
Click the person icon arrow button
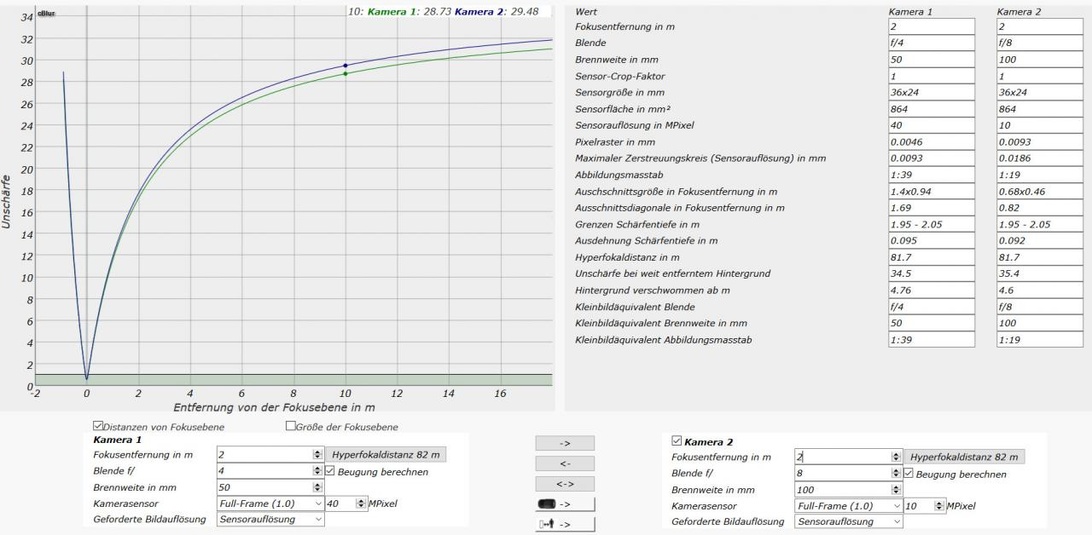(565, 524)
